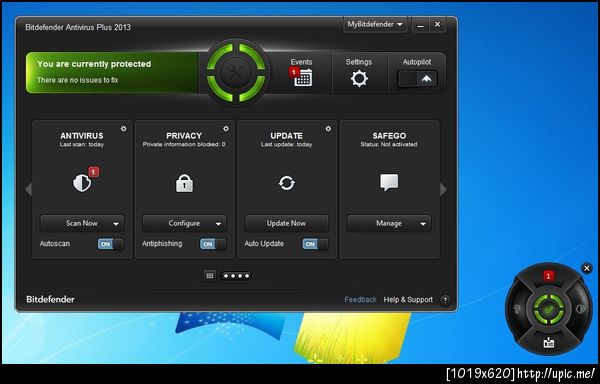This screenshot has width=600, height=384.
Task: Click the Bitdefender logo at bottom
Action: (x=50, y=299)
